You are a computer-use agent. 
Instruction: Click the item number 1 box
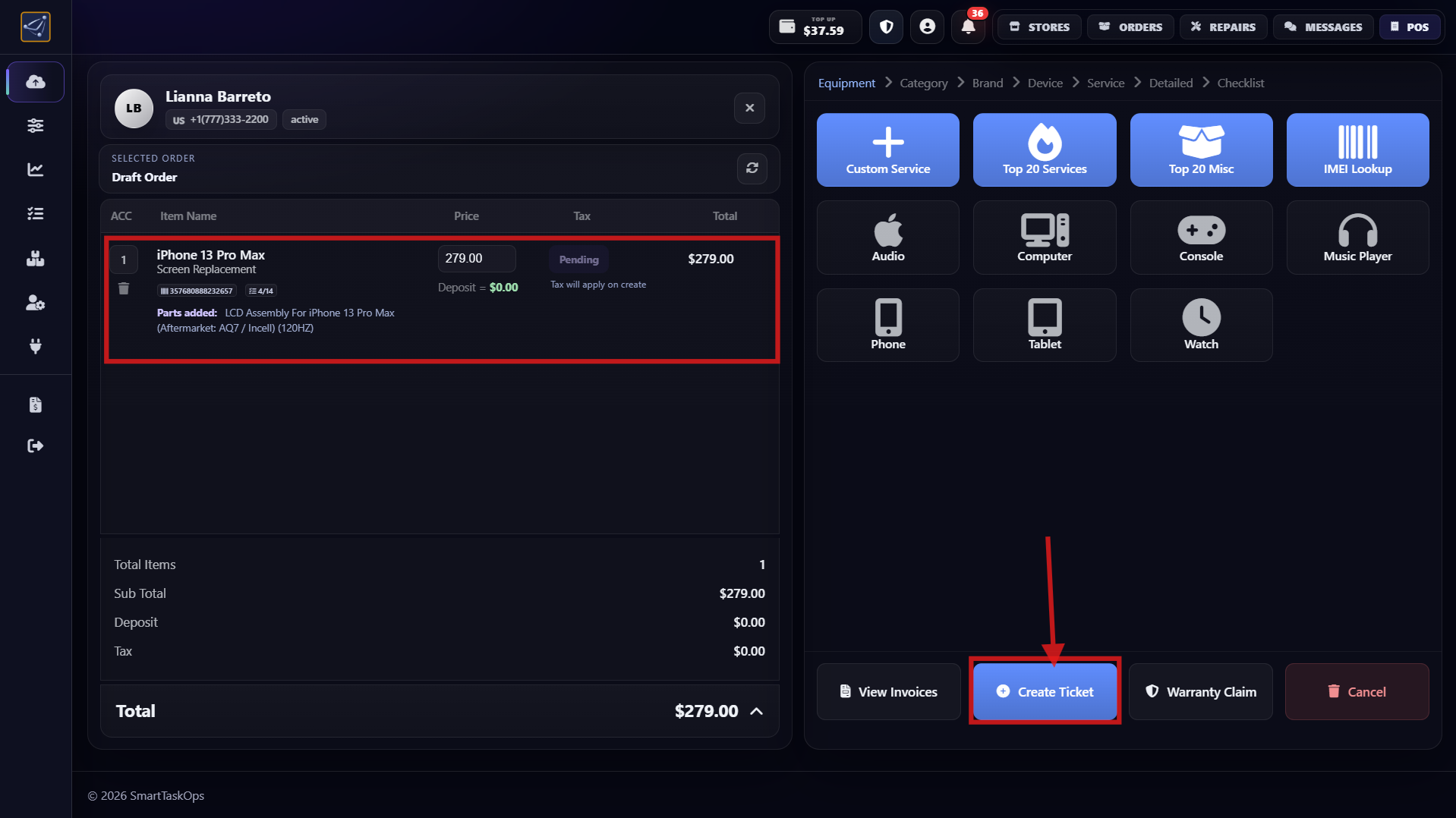(x=124, y=260)
